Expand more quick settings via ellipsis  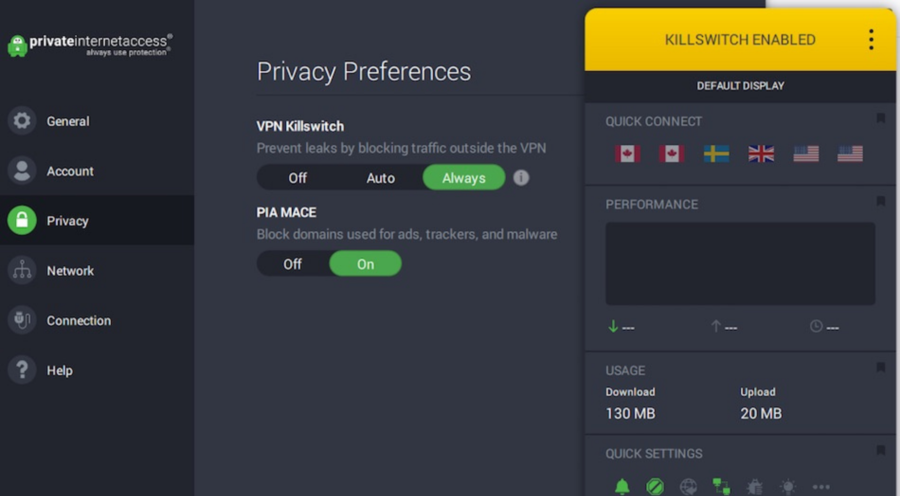coord(821,487)
